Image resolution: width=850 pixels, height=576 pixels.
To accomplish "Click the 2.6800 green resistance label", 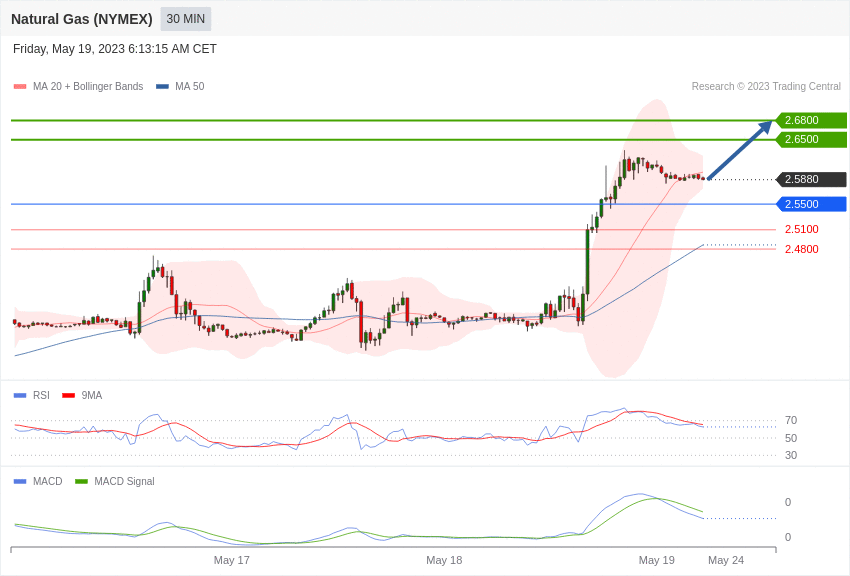I will click(x=811, y=120).
